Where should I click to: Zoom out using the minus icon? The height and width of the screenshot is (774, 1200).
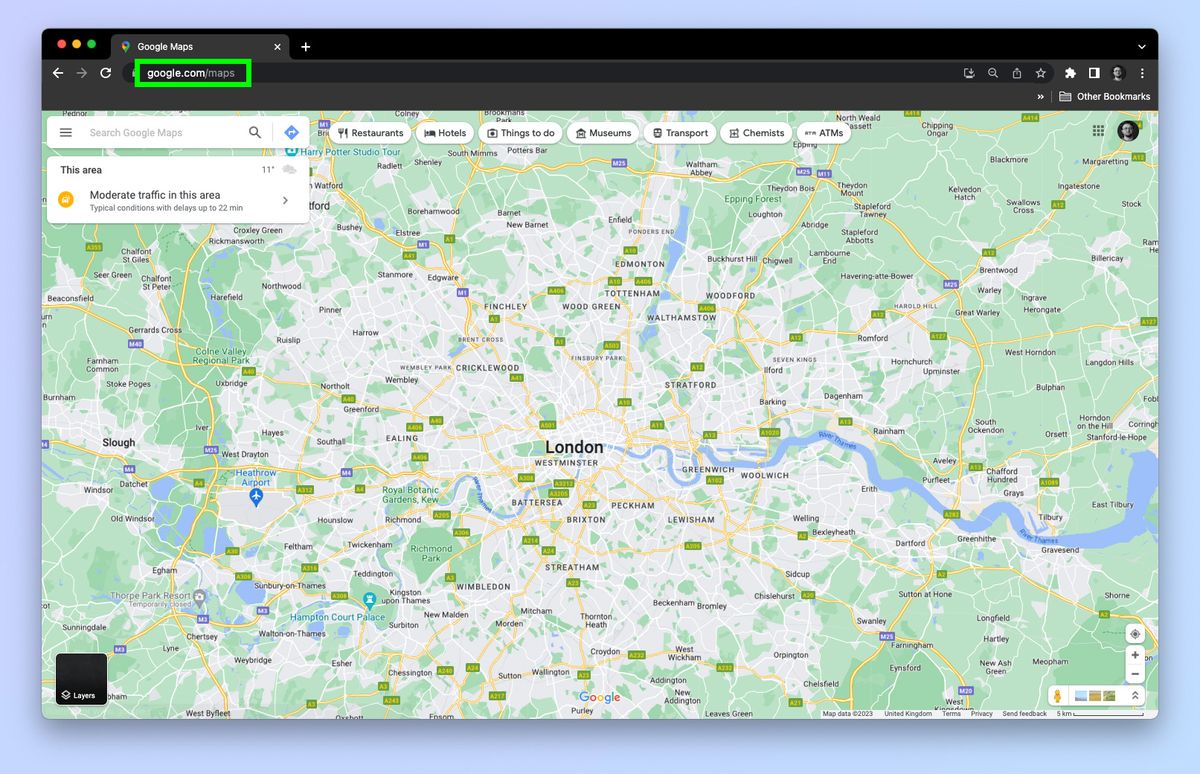pyautogui.click(x=1135, y=675)
